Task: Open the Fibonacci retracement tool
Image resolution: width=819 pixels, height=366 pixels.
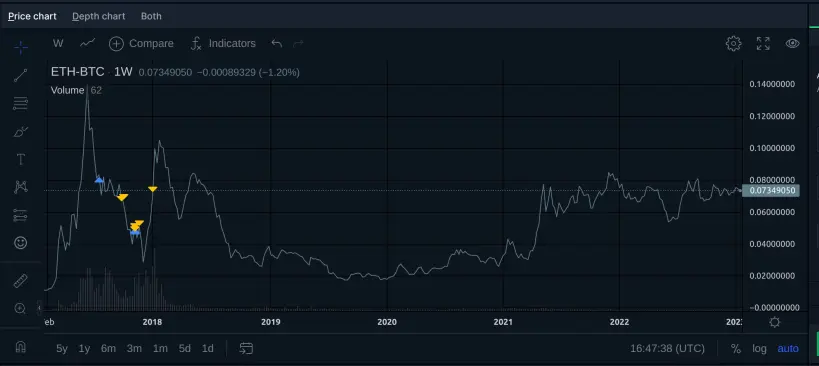Action: coord(21,103)
